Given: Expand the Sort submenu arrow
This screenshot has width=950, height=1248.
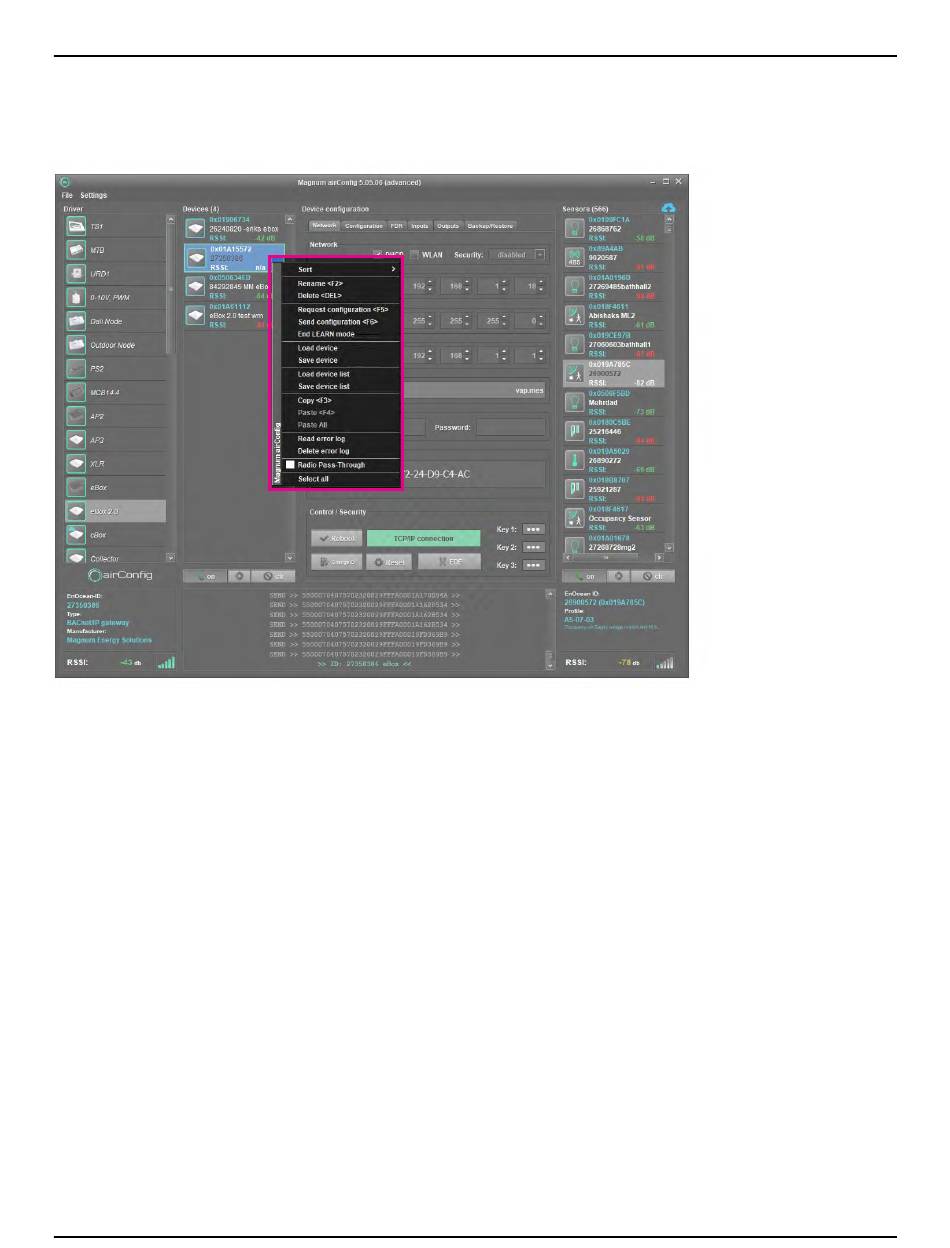Looking at the screenshot, I should (393, 269).
